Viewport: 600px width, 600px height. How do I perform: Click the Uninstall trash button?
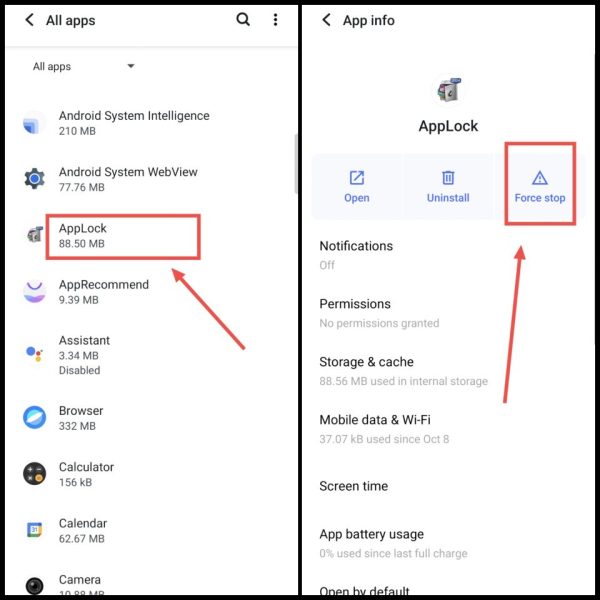pyautogui.click(x=448, y=187)
